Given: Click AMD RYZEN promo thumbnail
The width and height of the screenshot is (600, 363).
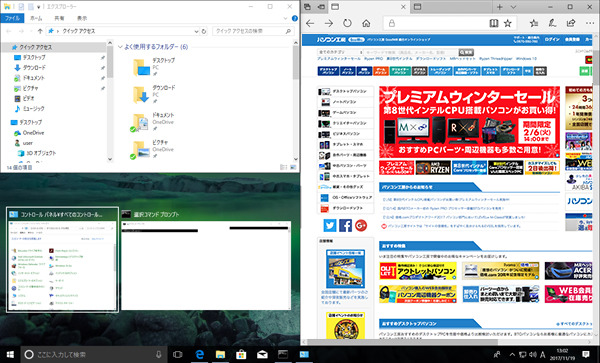Looking at the screenshot, I should 432,168.
